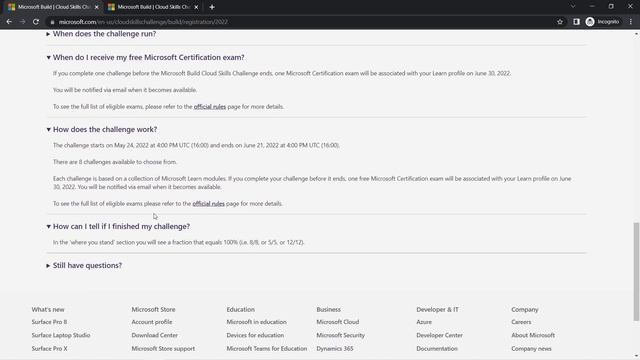Open a new tab with plus icon
Image resolution: width=640 pixels, height=360 pixels.
click(212, 7)
